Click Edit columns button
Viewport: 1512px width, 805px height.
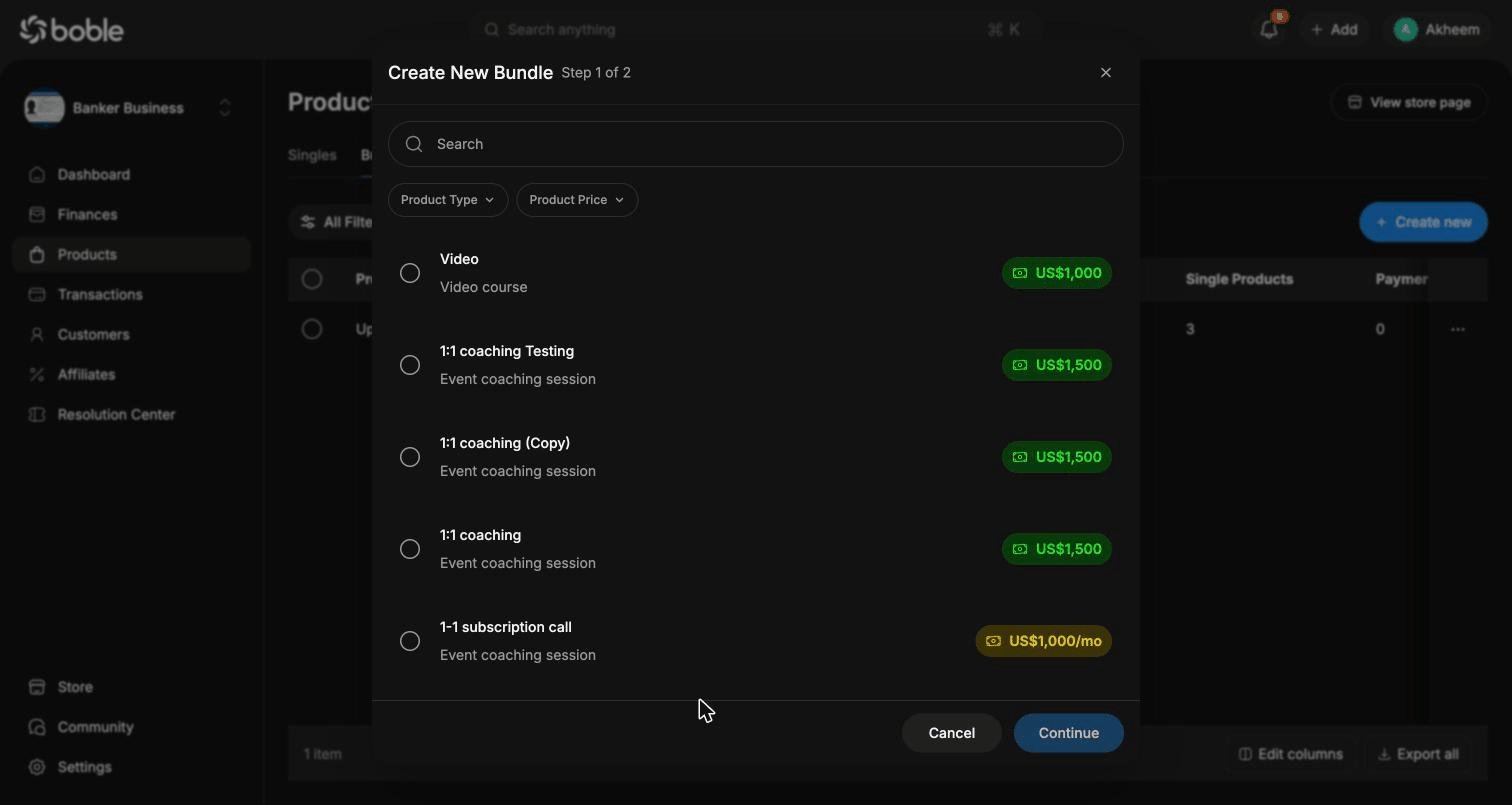[x=1291, y=754]
